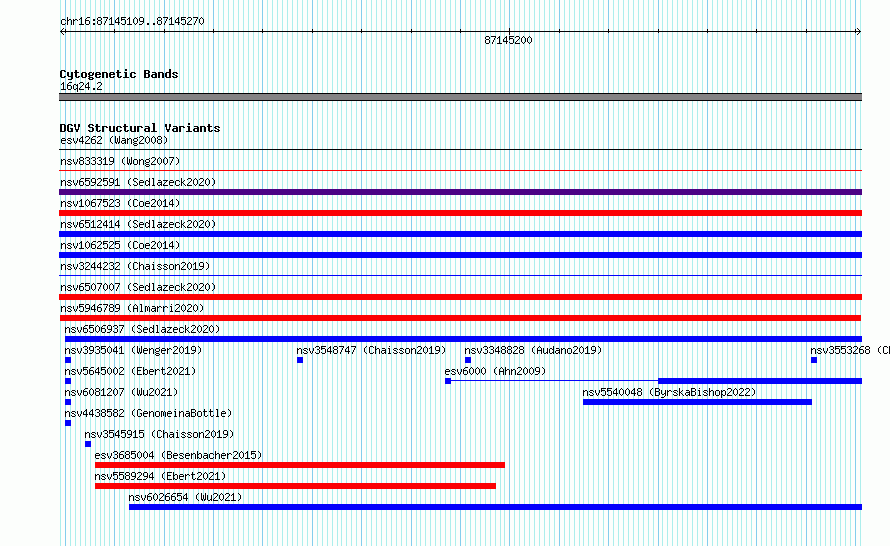Screen dimensions: 890x546
Task: Open nsv3545915 (Chaisson2019) label
Action: click(x=159, y=434)
